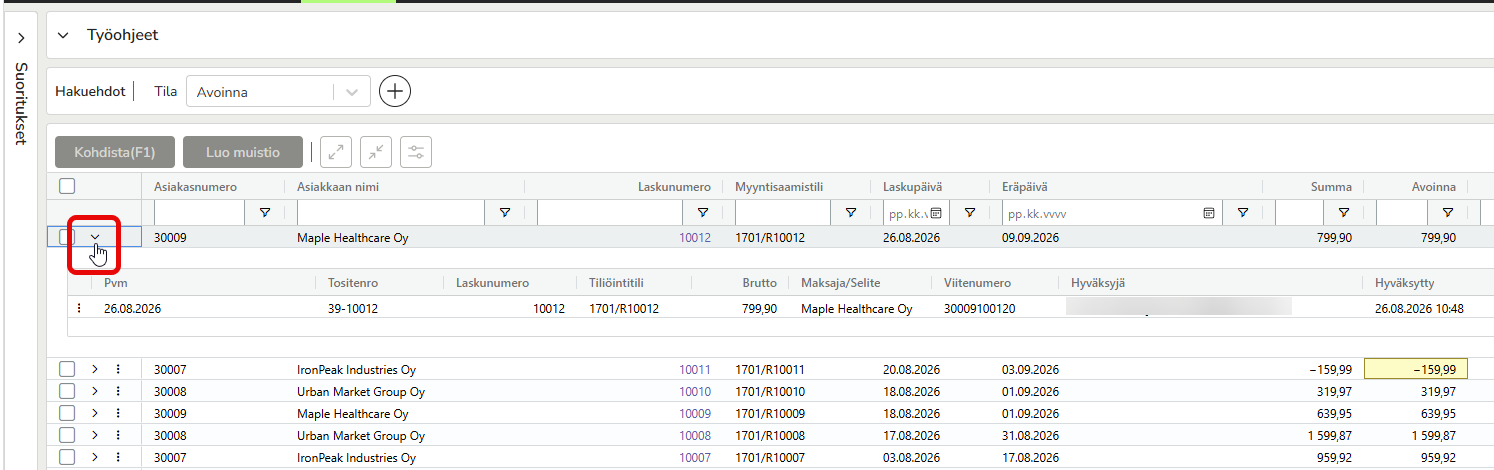Open the column settings sliders icon
Viewport: 1494px width, 470px height.
pos(416,152)
